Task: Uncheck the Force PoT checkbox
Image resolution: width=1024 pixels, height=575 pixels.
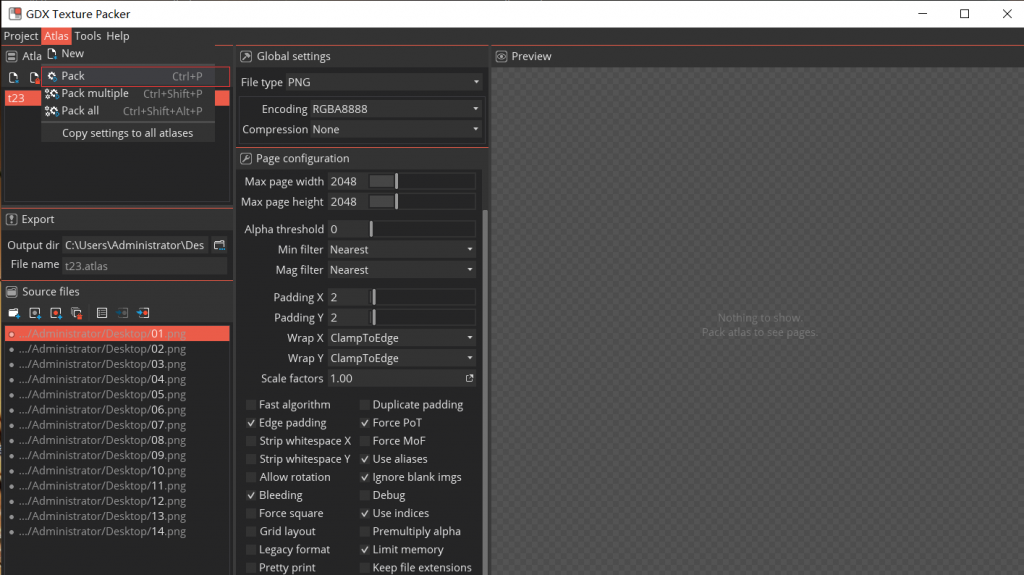Action: 365,423
